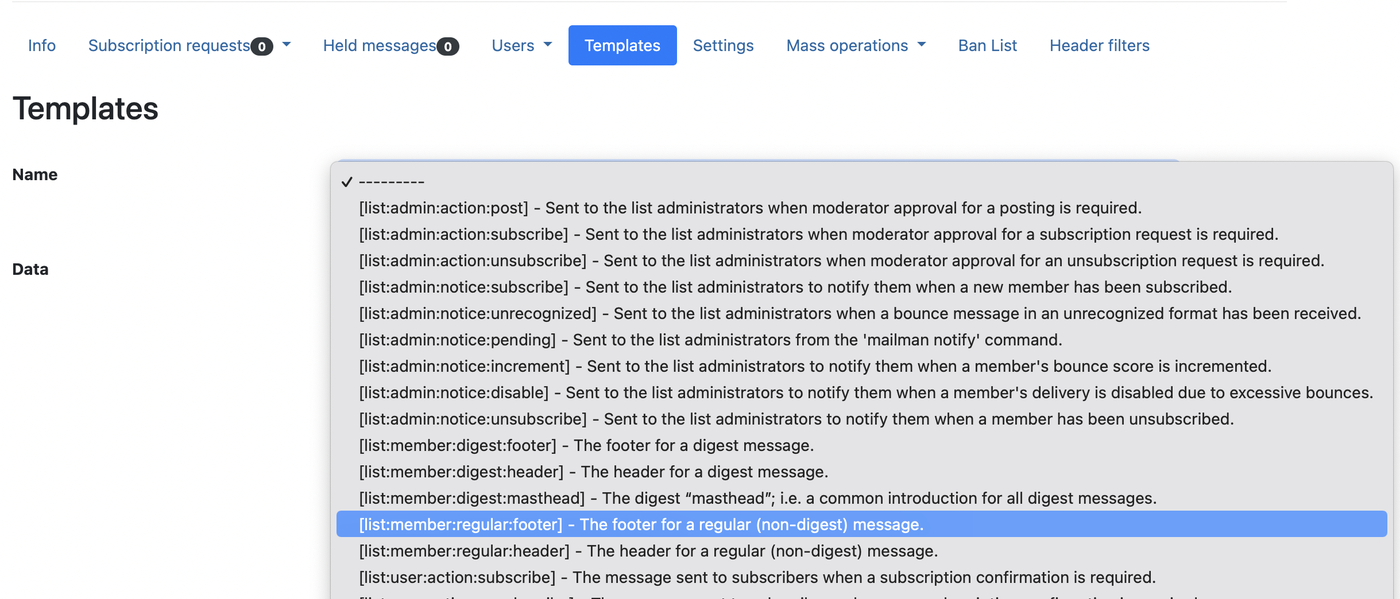Expand the Subscription requests dropdown
1400x599 pixels.
pos(189,46)
